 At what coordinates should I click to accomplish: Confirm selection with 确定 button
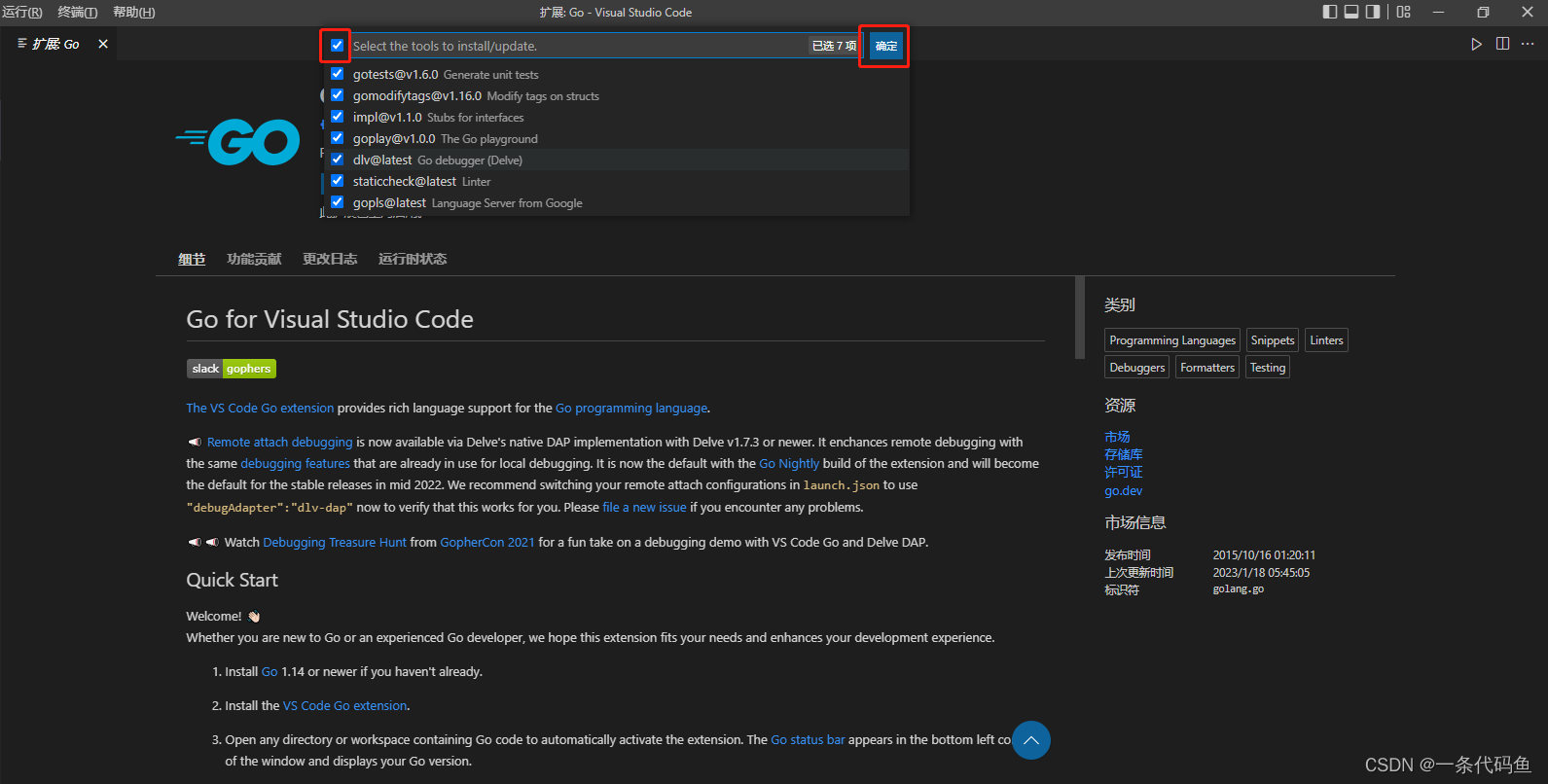(885, 46)
